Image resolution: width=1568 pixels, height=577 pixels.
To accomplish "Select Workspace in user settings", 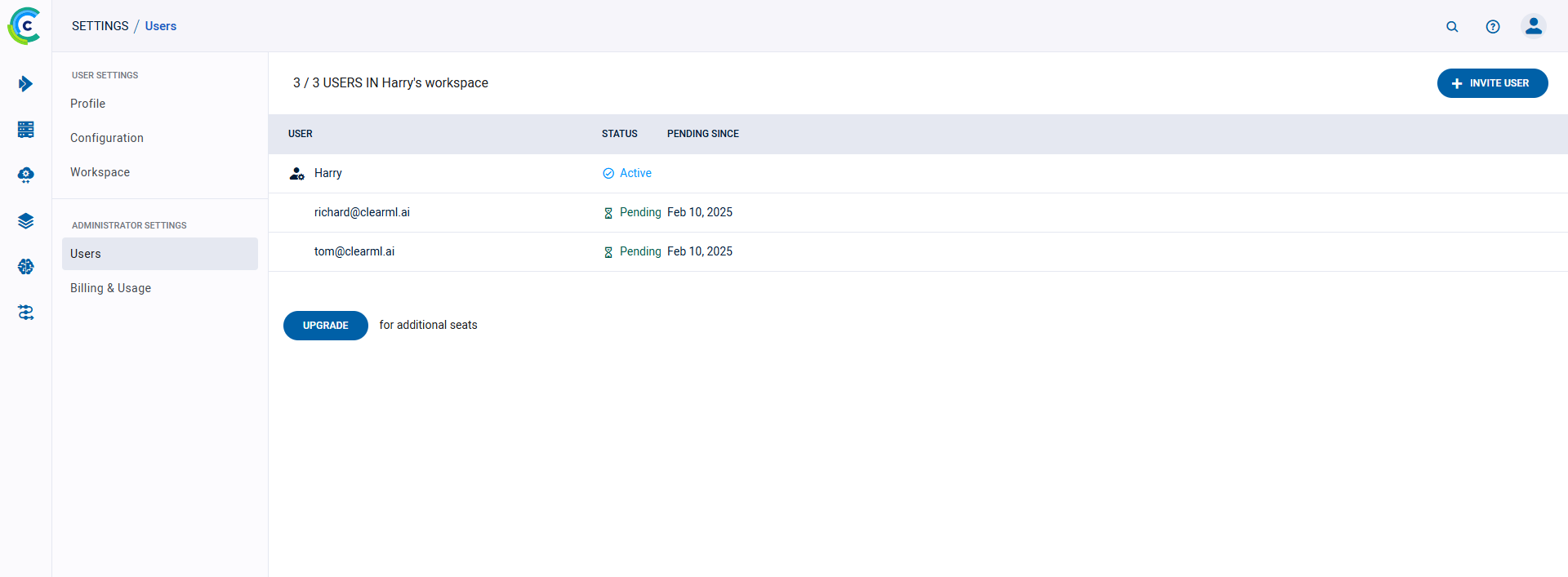I will click(100, 172).
